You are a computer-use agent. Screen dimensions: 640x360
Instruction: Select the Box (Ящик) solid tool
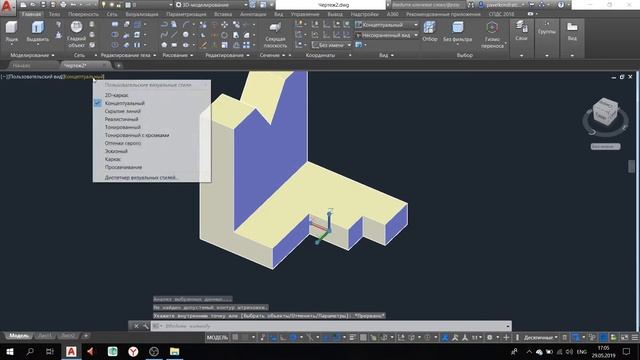tap(11, 32)
